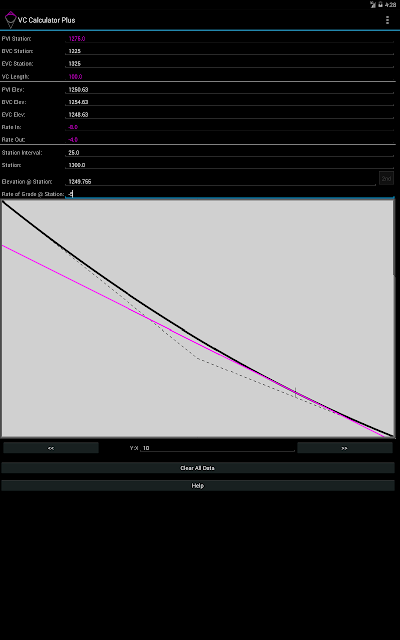Select the Y:X scale input field
This screenshot has width=400, height=640.
(218, 448)
